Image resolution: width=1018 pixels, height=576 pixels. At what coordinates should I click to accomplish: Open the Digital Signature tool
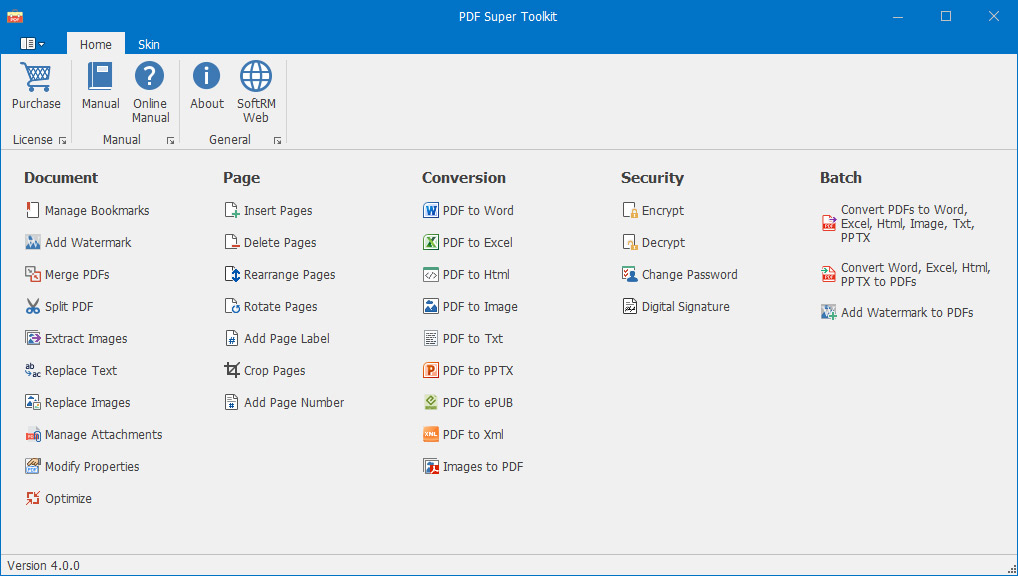coord(684,306)
